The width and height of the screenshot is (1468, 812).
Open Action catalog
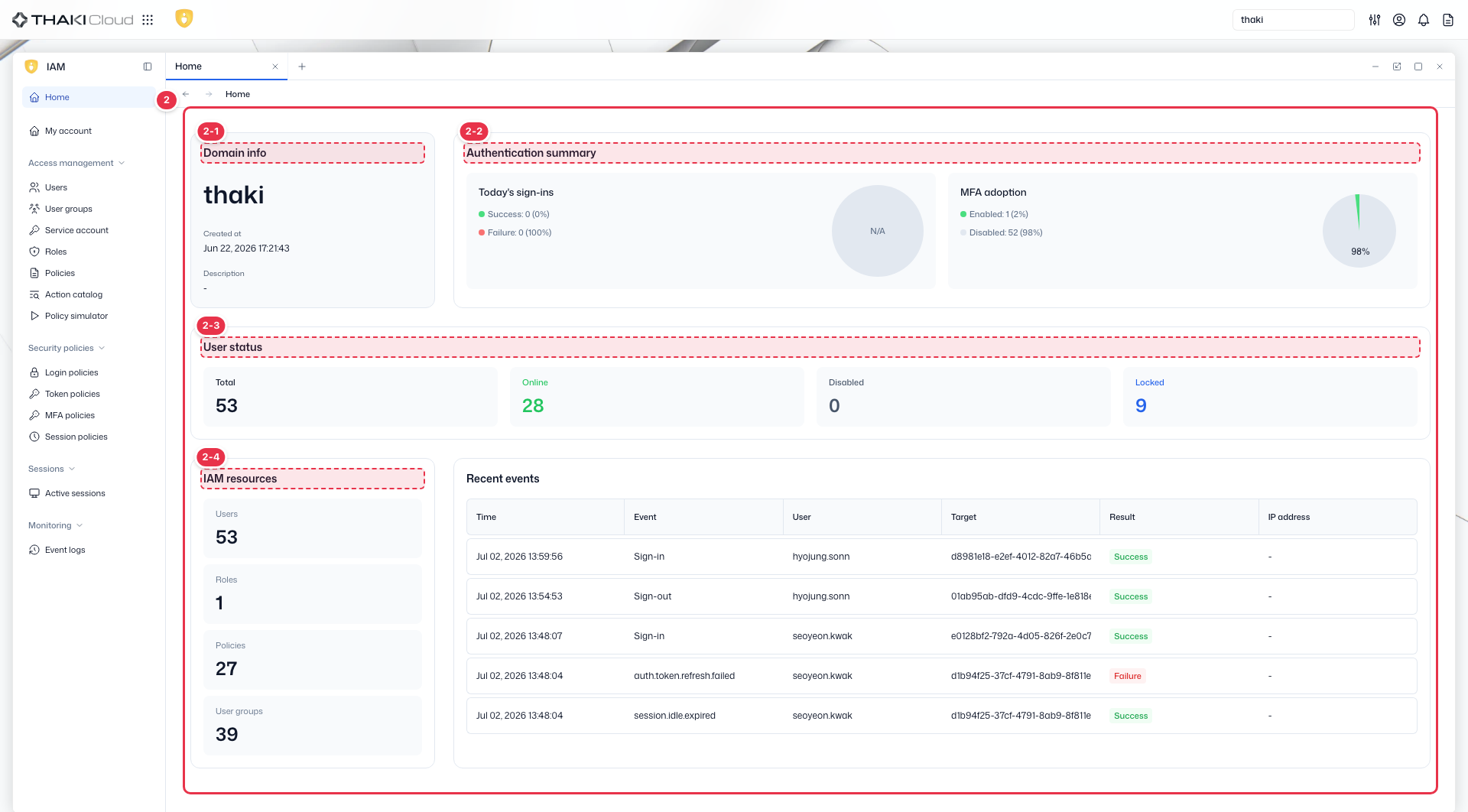[x=89, y=294]
